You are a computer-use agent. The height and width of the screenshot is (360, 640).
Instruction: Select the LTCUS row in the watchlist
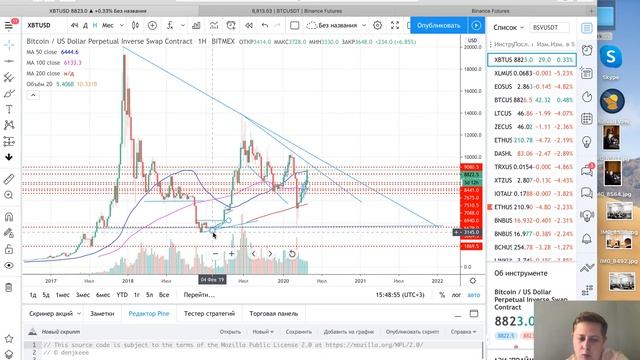click(532, 113)
